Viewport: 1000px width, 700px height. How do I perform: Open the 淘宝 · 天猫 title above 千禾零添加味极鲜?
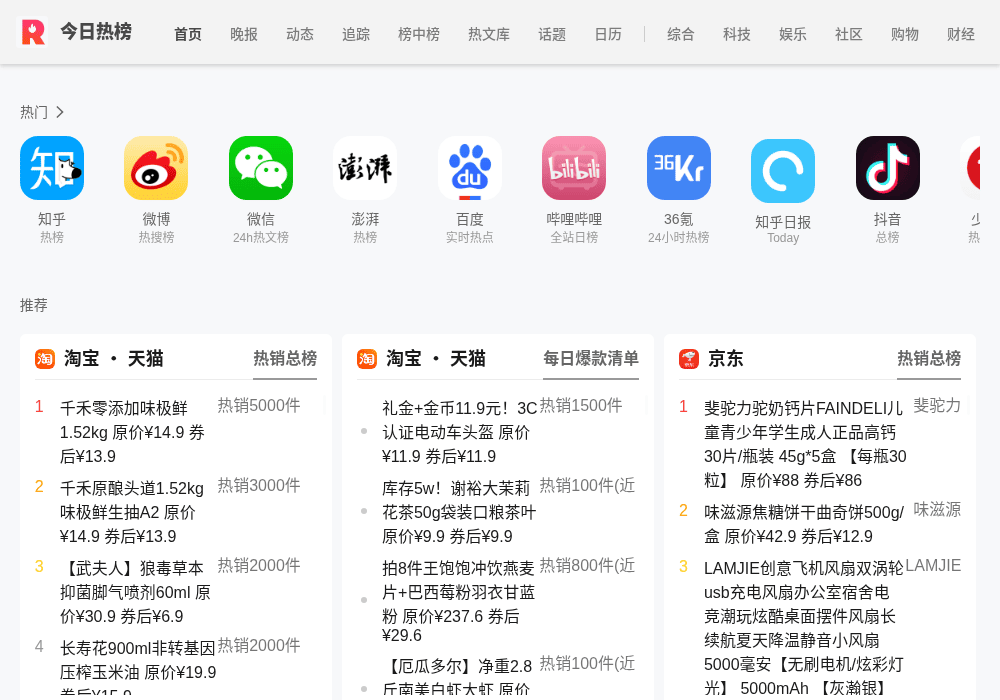pyautogui.click(x=114, y=359)
